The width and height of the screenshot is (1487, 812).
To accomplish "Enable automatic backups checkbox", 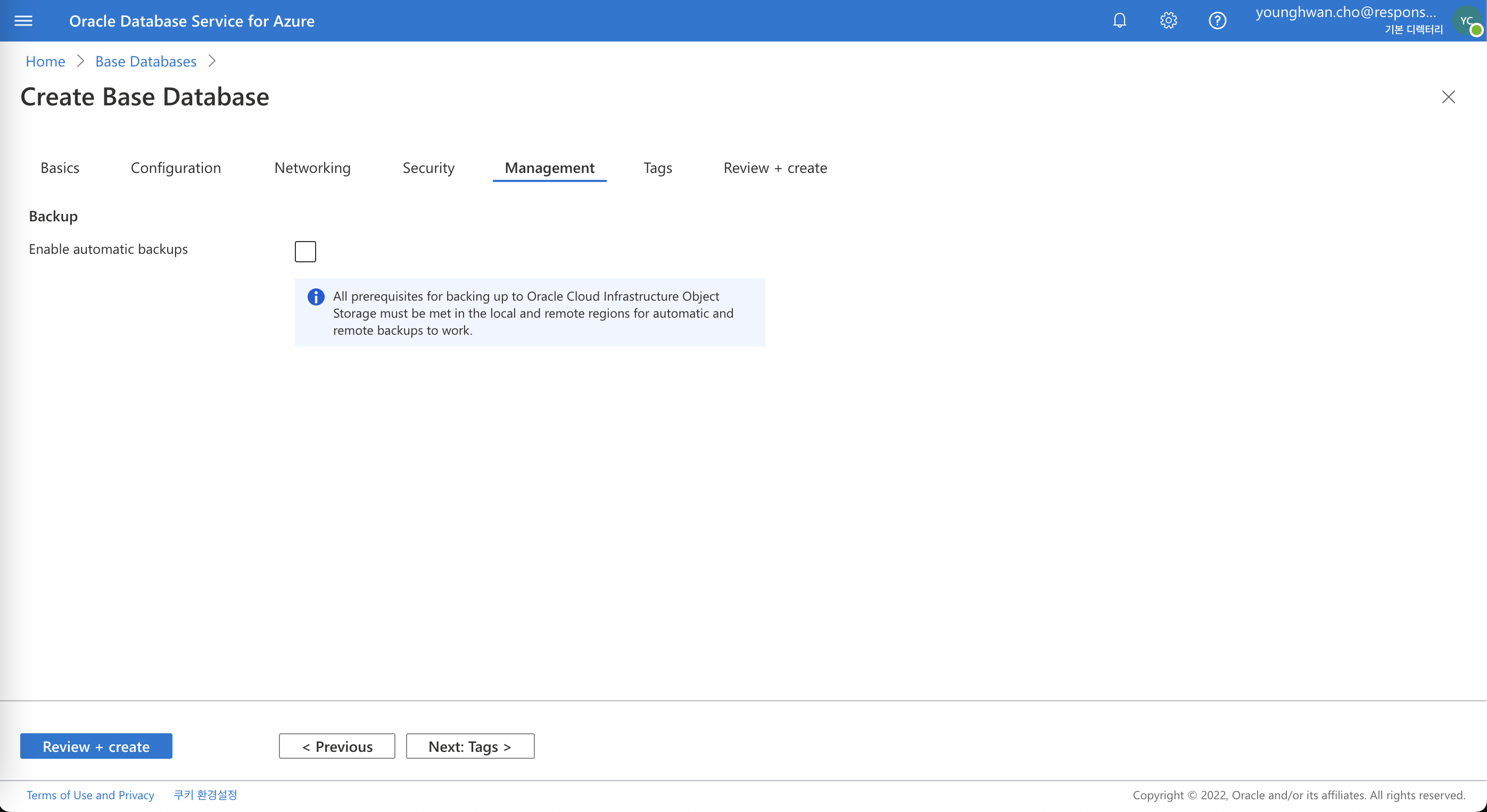I will 305,252.
